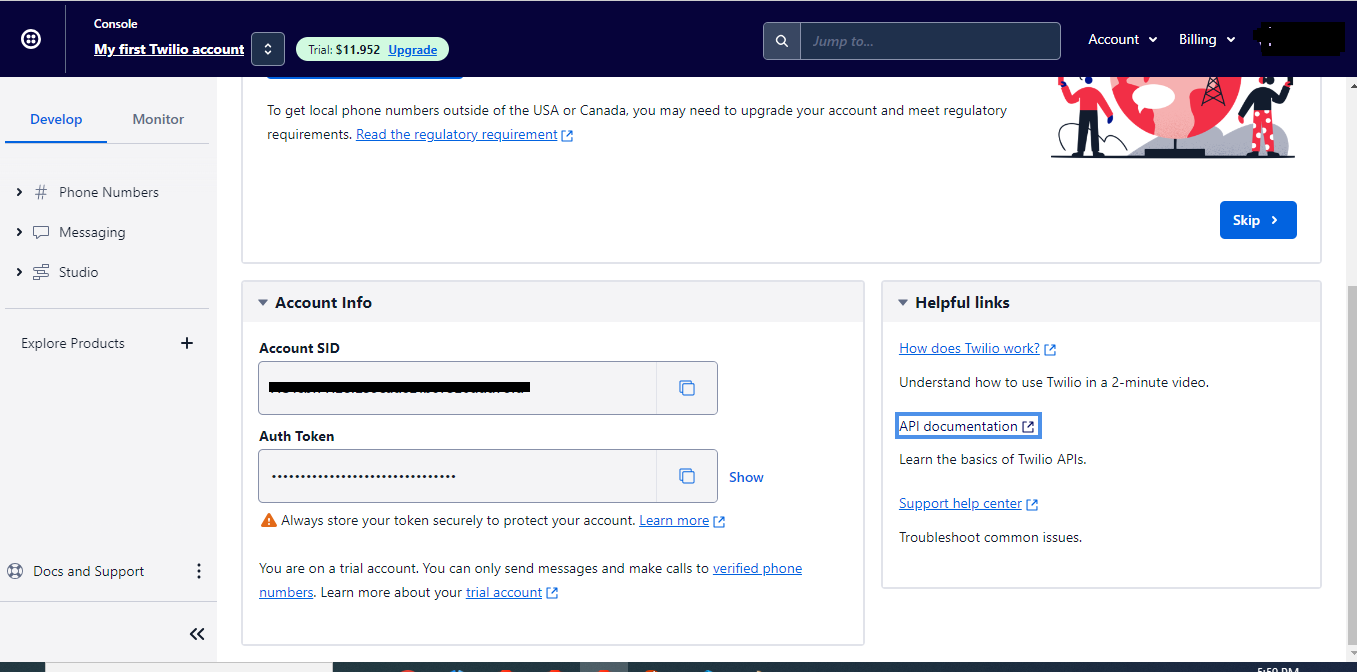The height and width of the screenshot is (672, 1357).
Task: Click the blue Skip button
Action: coord(1258,220)
